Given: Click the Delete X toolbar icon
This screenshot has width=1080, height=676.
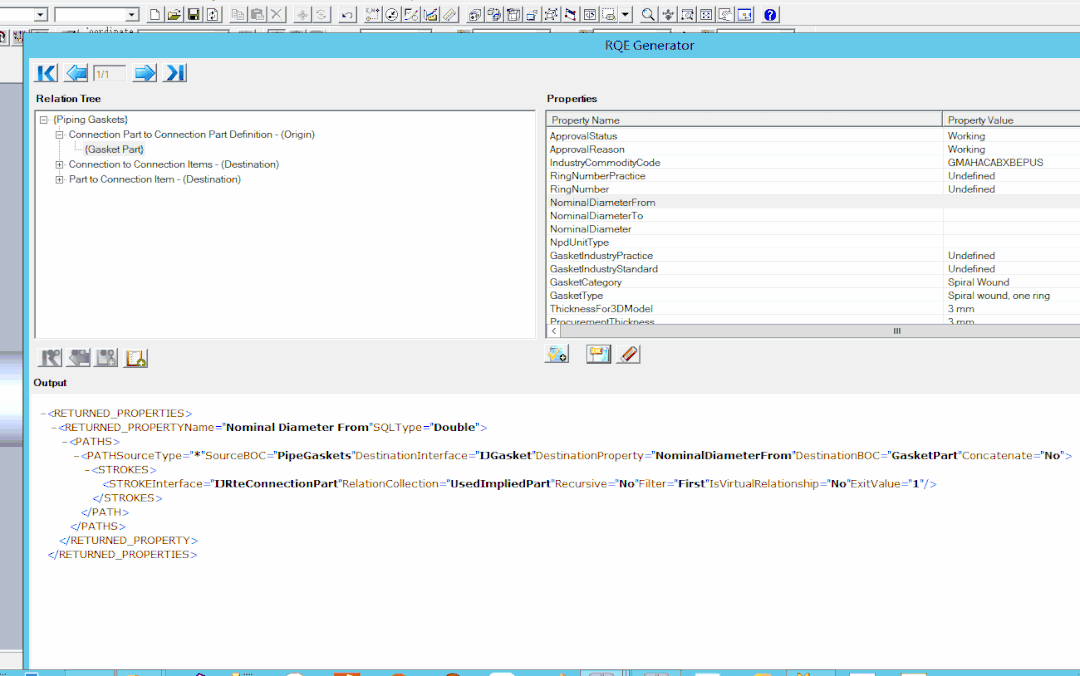Looking at the screenshot, I should [x=277, y=14].
